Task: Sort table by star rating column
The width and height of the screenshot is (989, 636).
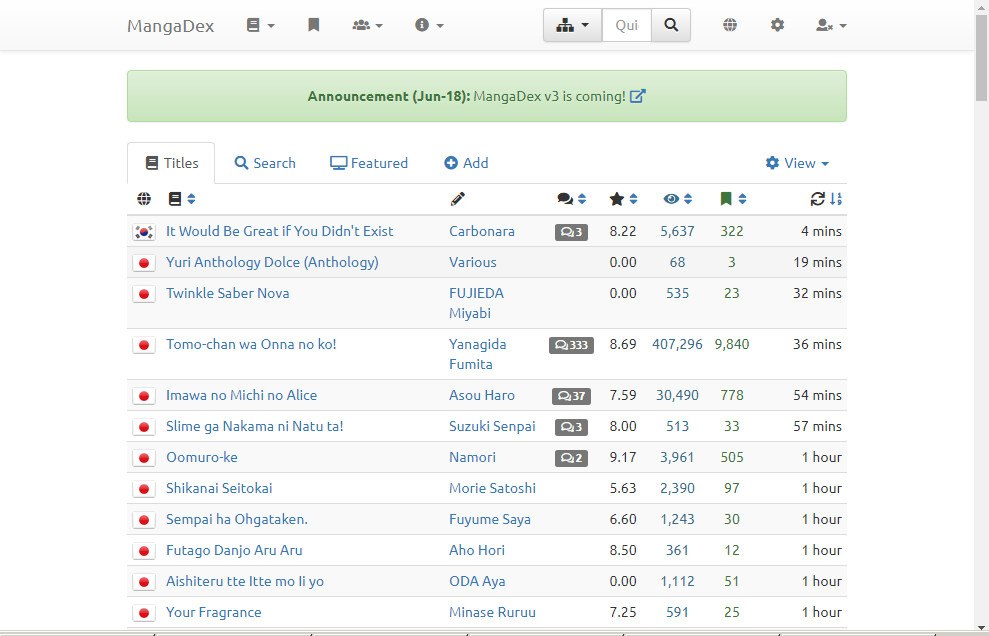Action: coord(623,199)
